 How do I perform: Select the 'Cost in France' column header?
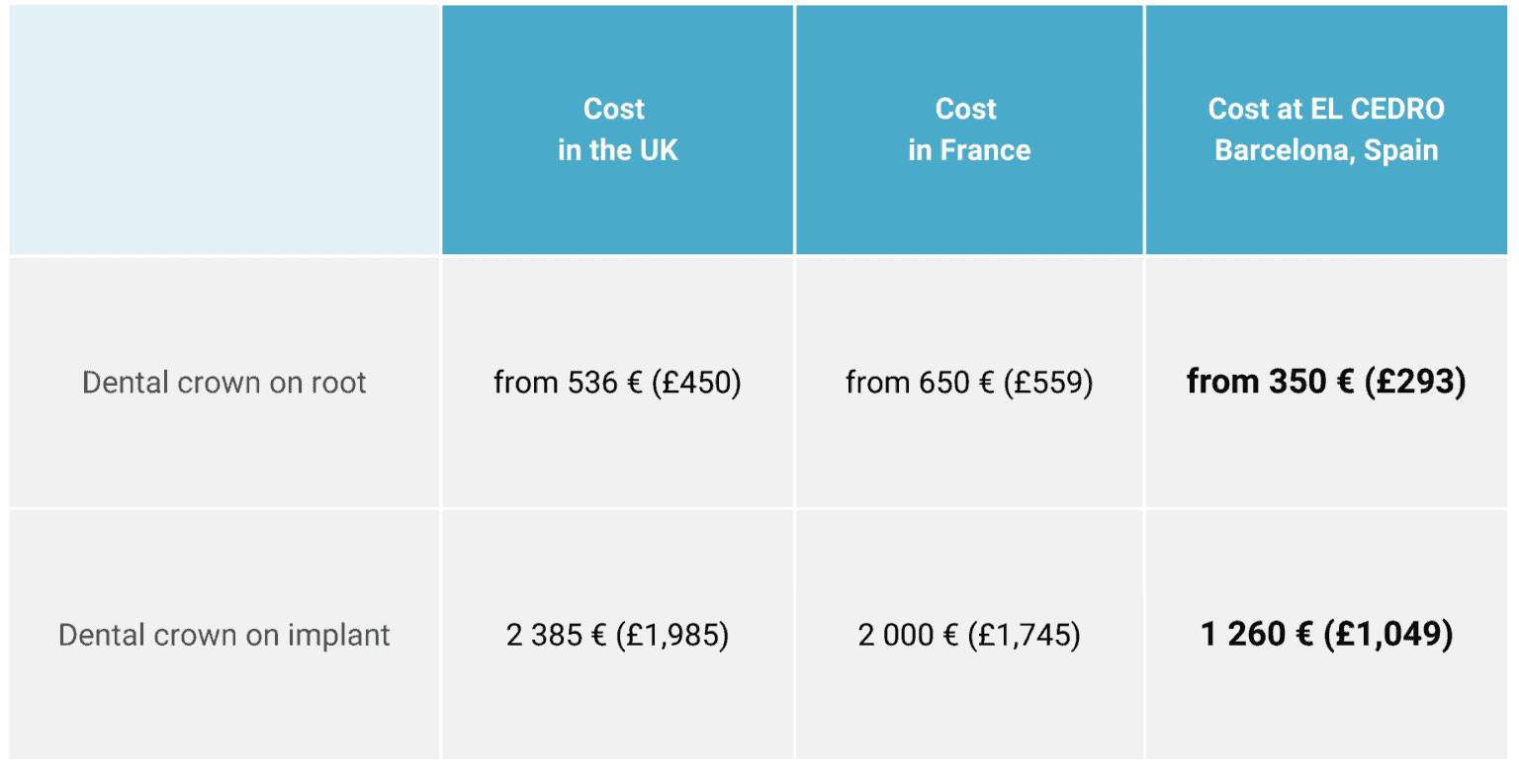pyautogui.click(x=968, y=130)
